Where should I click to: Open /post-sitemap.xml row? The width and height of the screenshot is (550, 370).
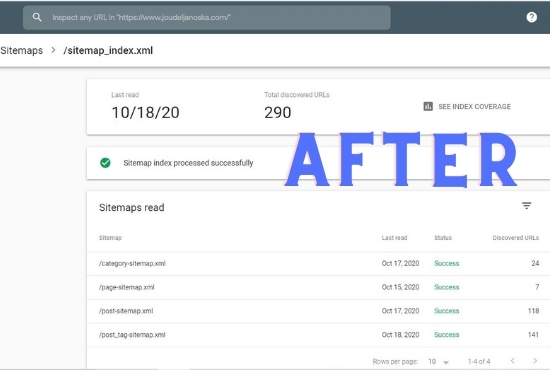(318, 311)
